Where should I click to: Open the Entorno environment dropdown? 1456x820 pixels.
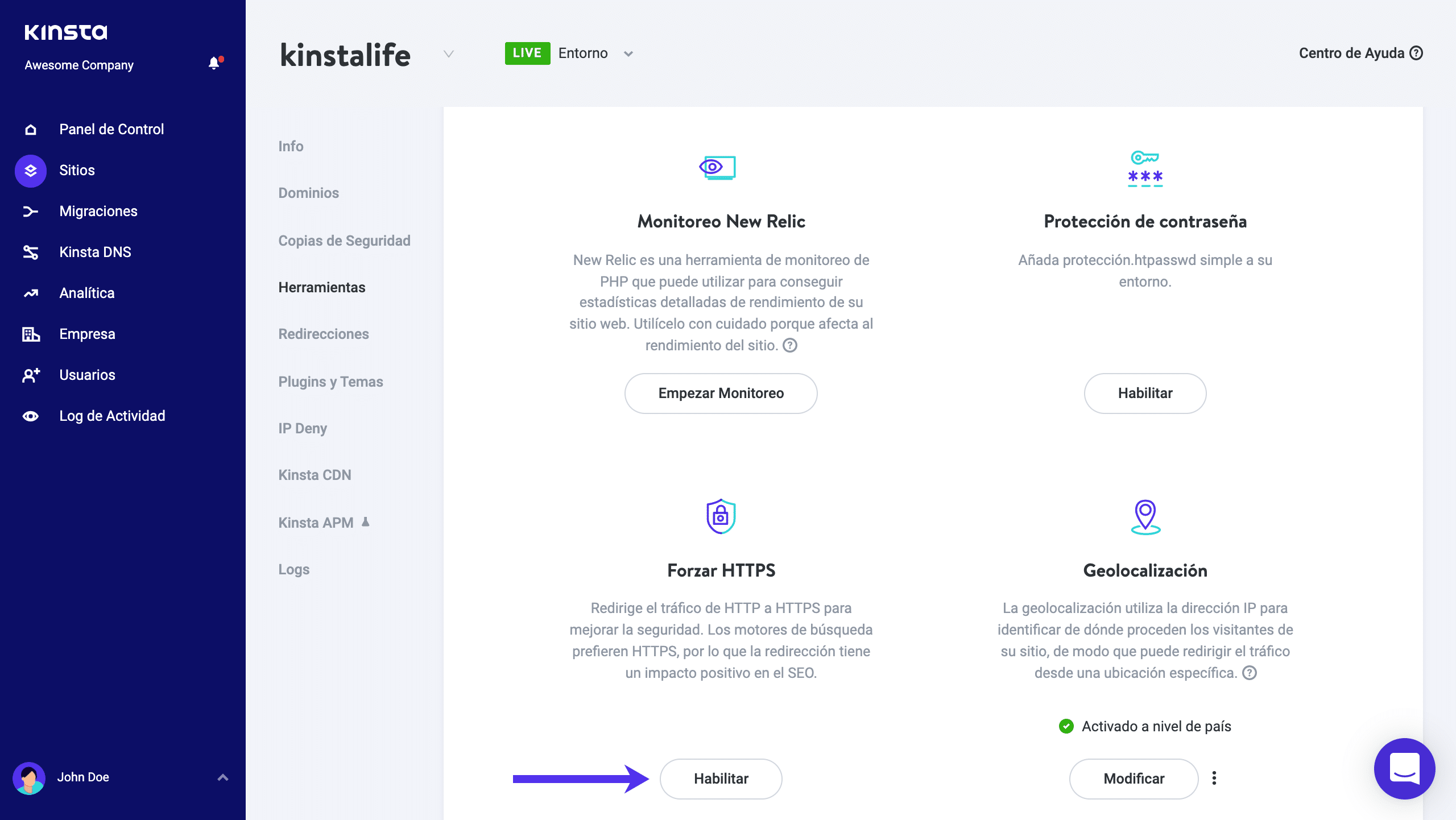pyautogui.click(x=628, y=54)
